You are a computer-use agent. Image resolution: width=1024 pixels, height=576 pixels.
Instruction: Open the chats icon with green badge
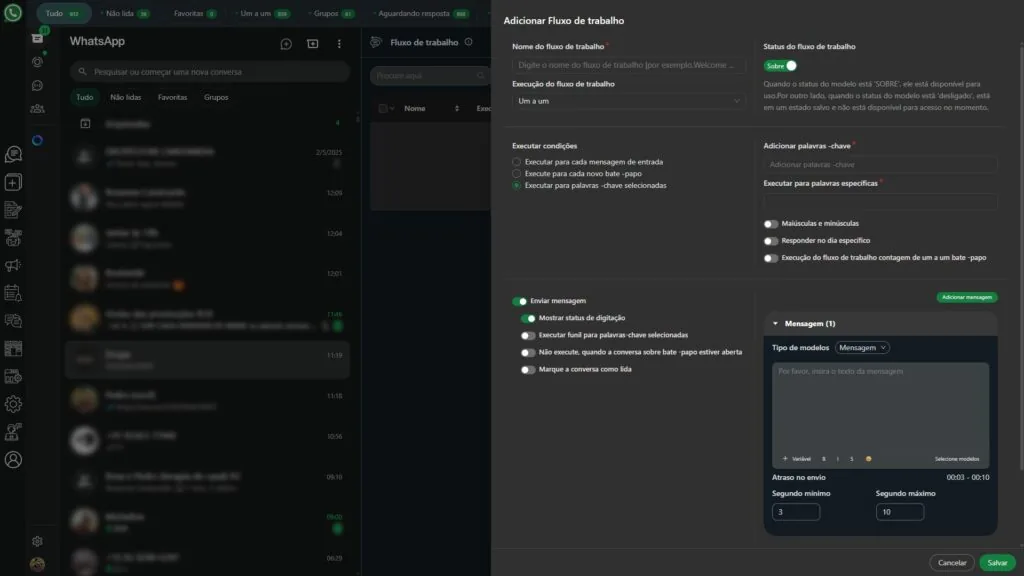pos(37,38)
